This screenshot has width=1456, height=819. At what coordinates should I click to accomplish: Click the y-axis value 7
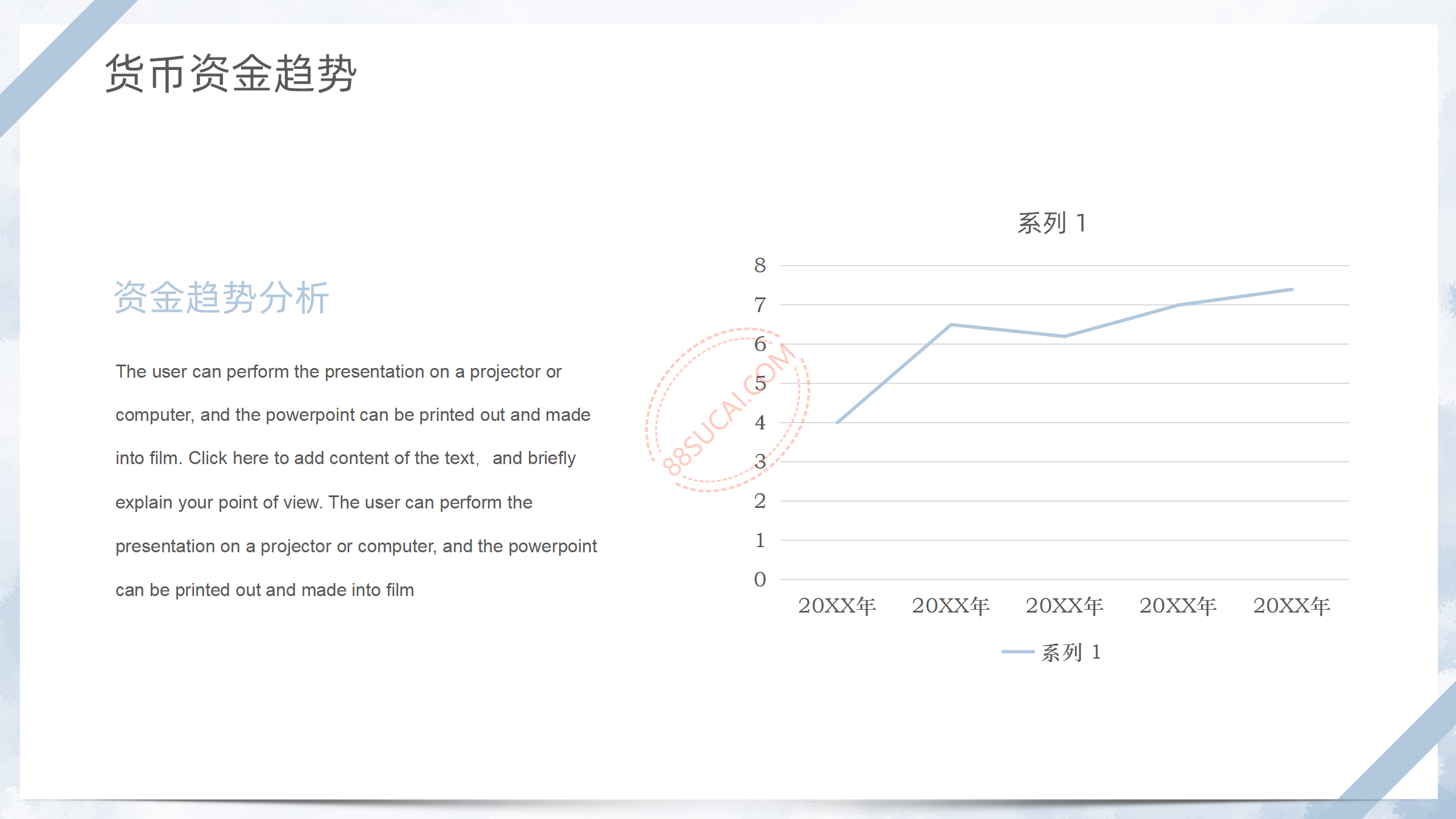coord(760,305)
